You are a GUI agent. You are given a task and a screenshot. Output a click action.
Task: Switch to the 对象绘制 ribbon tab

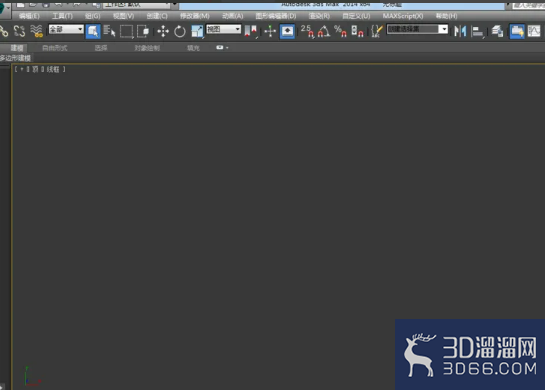tap(147, 48)
